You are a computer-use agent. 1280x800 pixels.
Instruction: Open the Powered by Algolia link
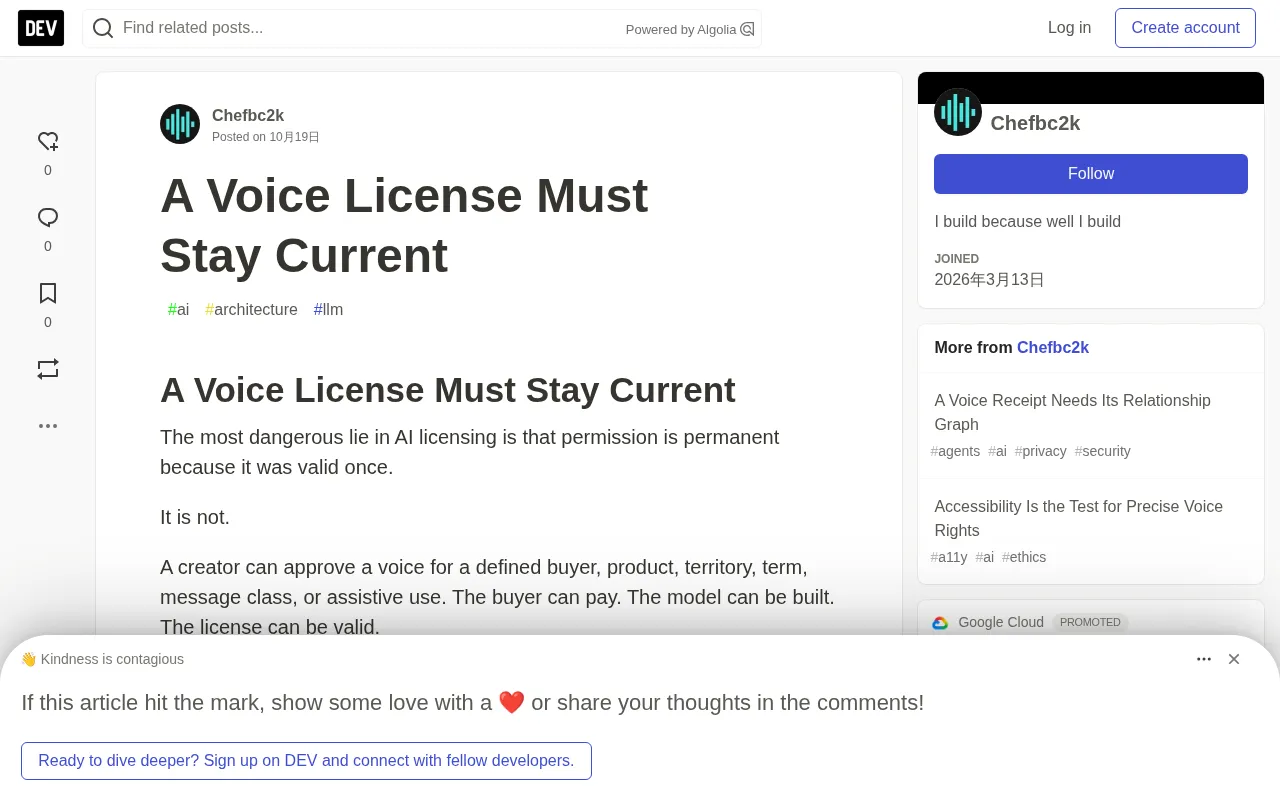click(x=690, y=29)
